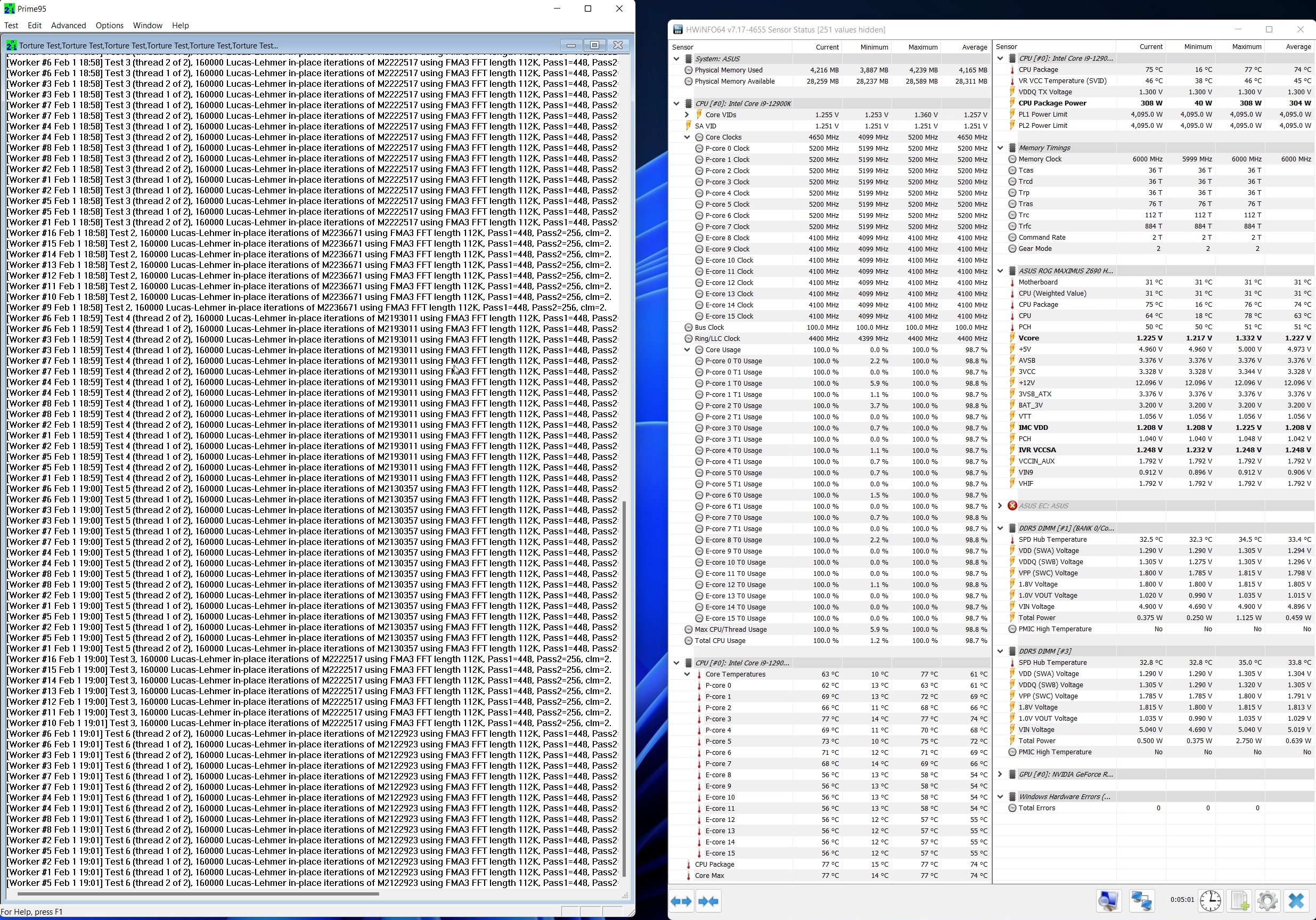Reset the sensor timer clock icon
This screenshot has width=1316, height=920.
(1210, 900)
